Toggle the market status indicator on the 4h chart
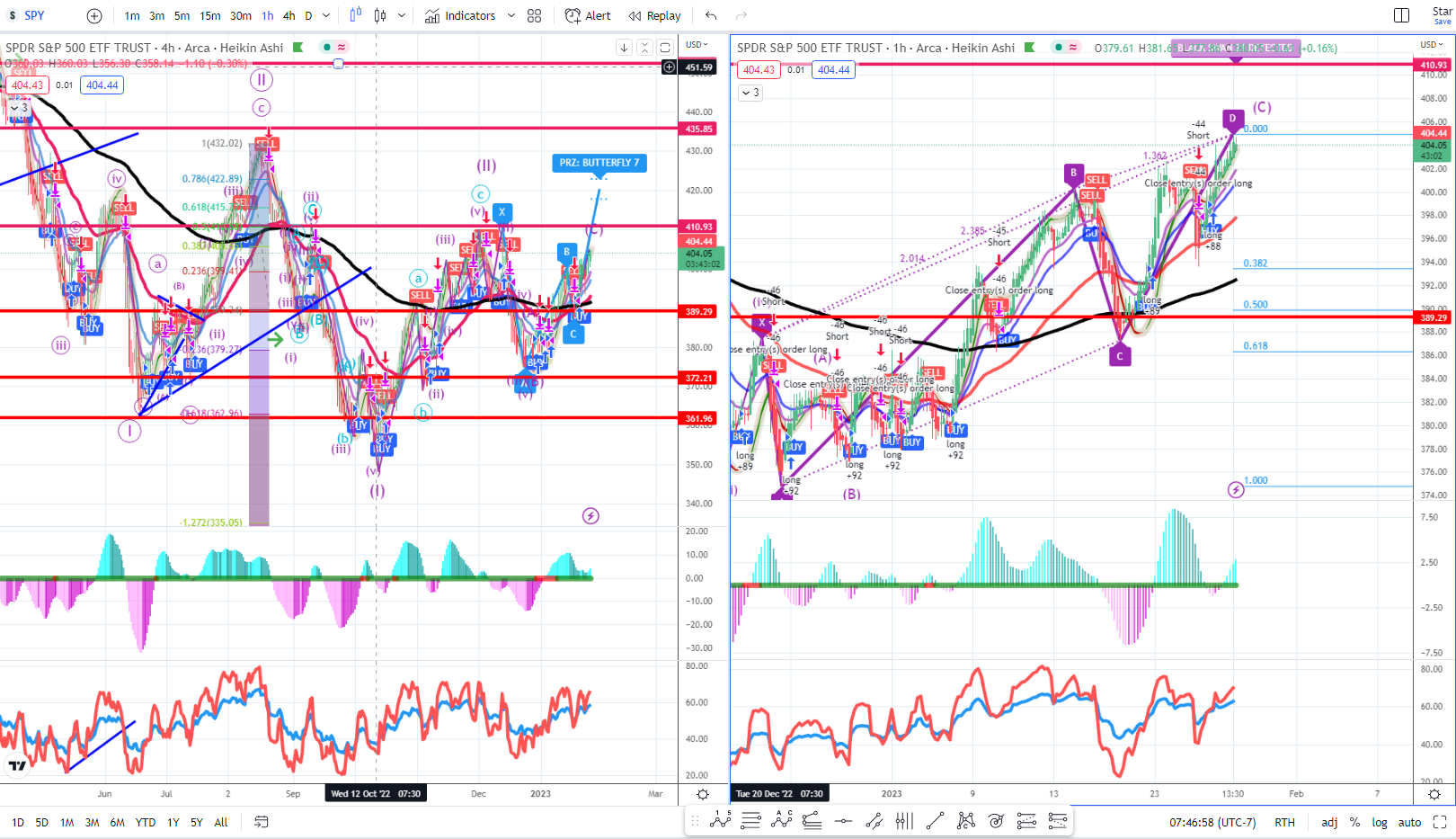The image size is (1456, 839). [x=327, y=47]
